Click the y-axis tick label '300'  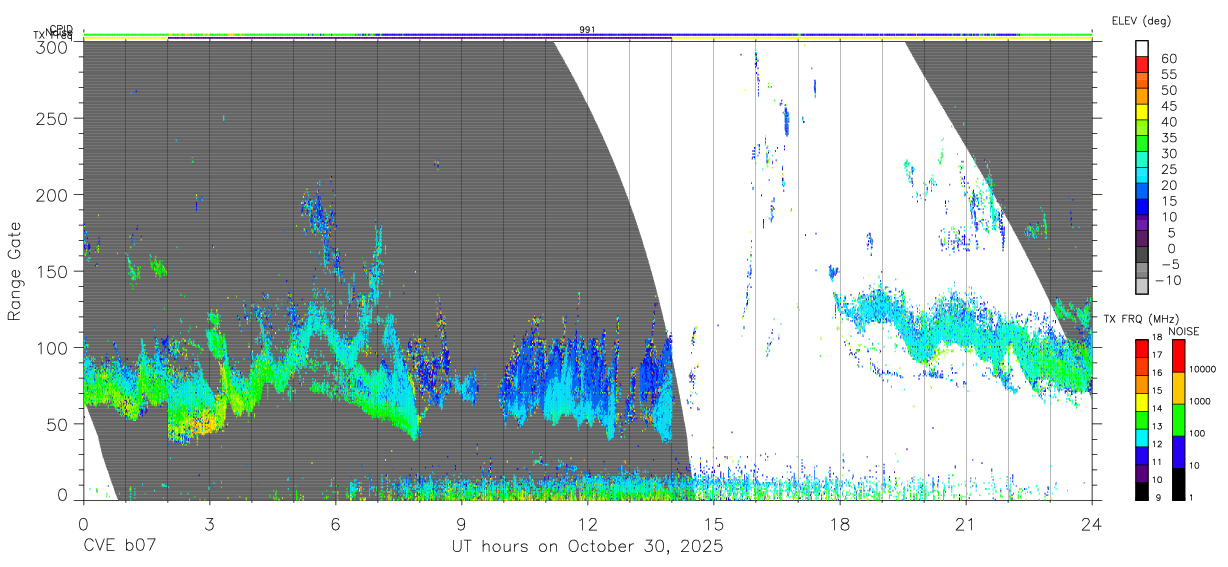click(x=52, y=47)
